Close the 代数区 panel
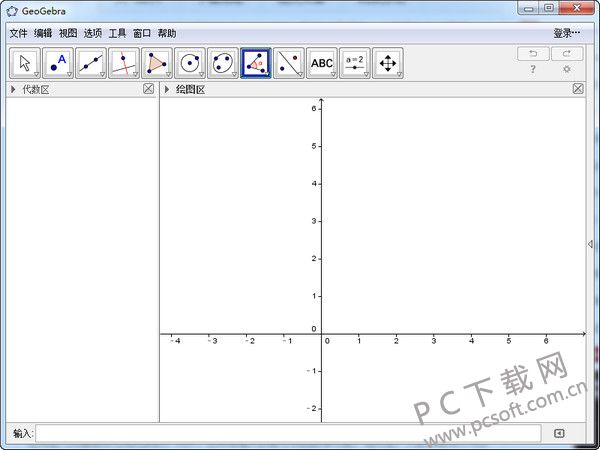Viewport: 600px width, 450px height. click(x=148, y=89)
